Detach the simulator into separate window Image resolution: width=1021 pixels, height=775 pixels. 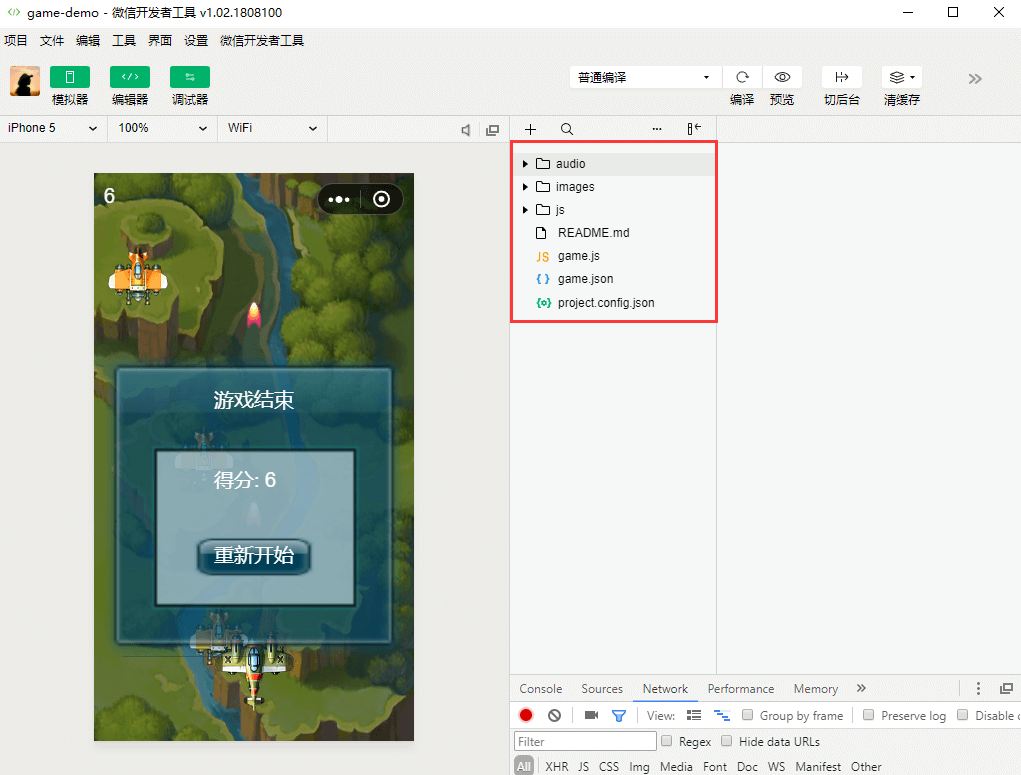493,130
